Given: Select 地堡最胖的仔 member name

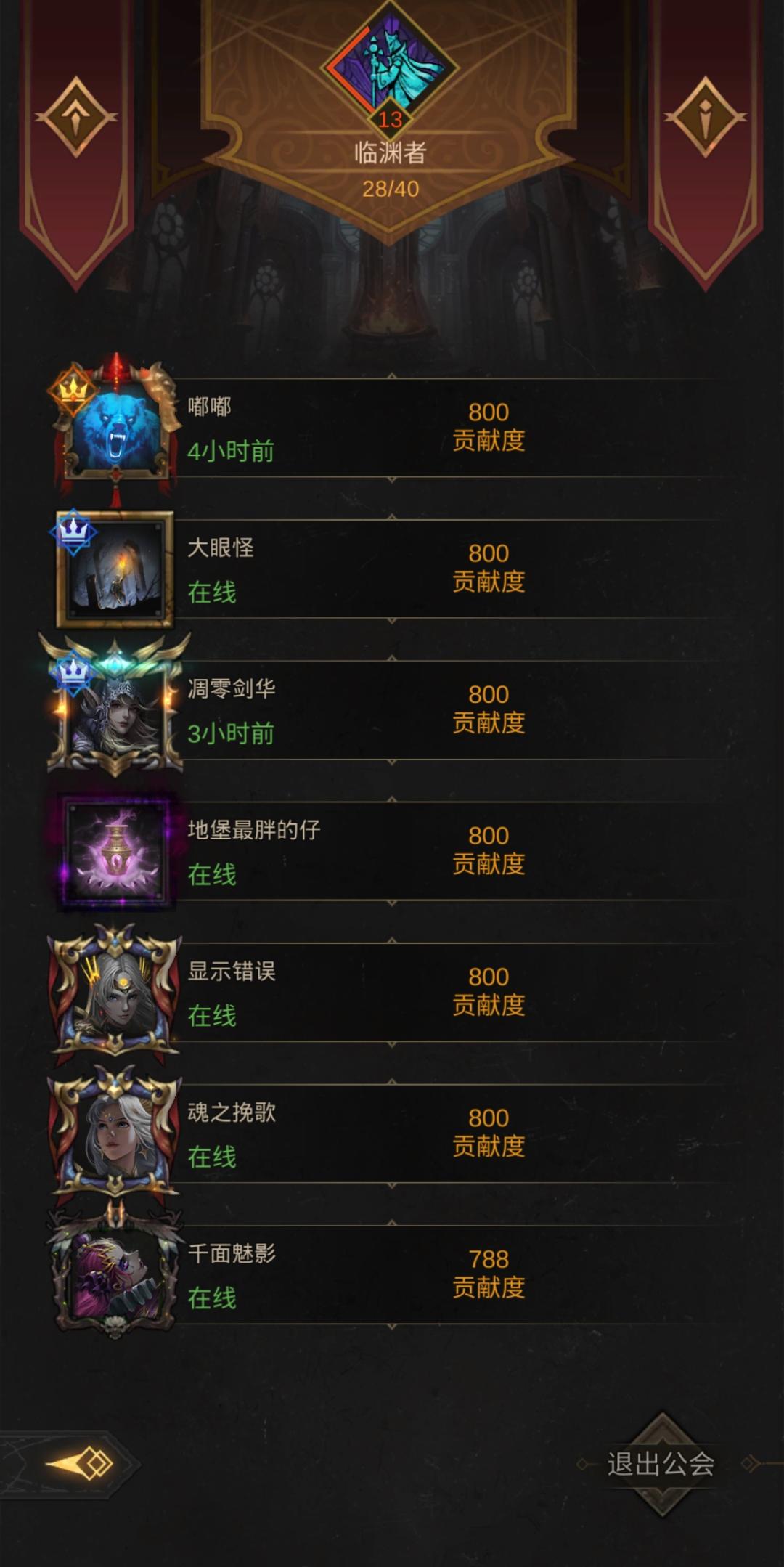Looking at the screenshot, I should point(254,829).
